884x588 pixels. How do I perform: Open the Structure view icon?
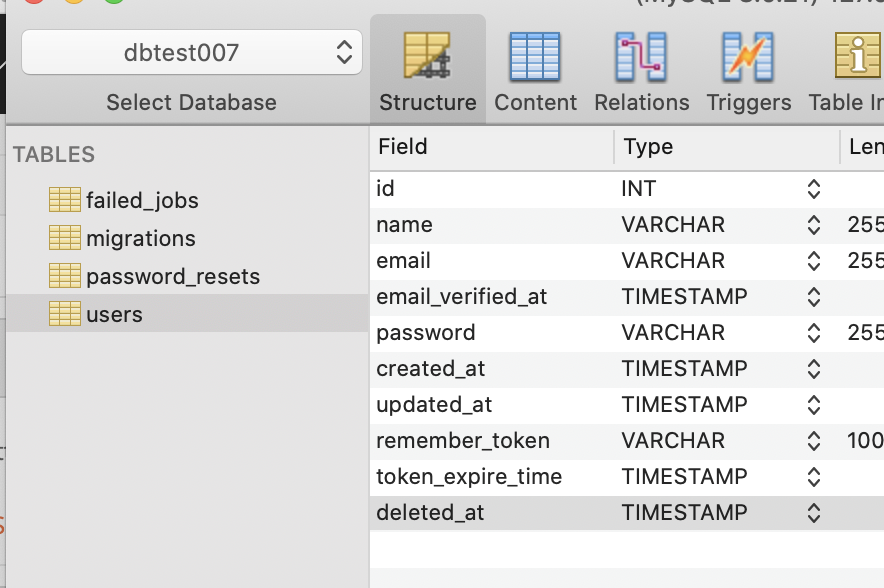click(427, 58)
